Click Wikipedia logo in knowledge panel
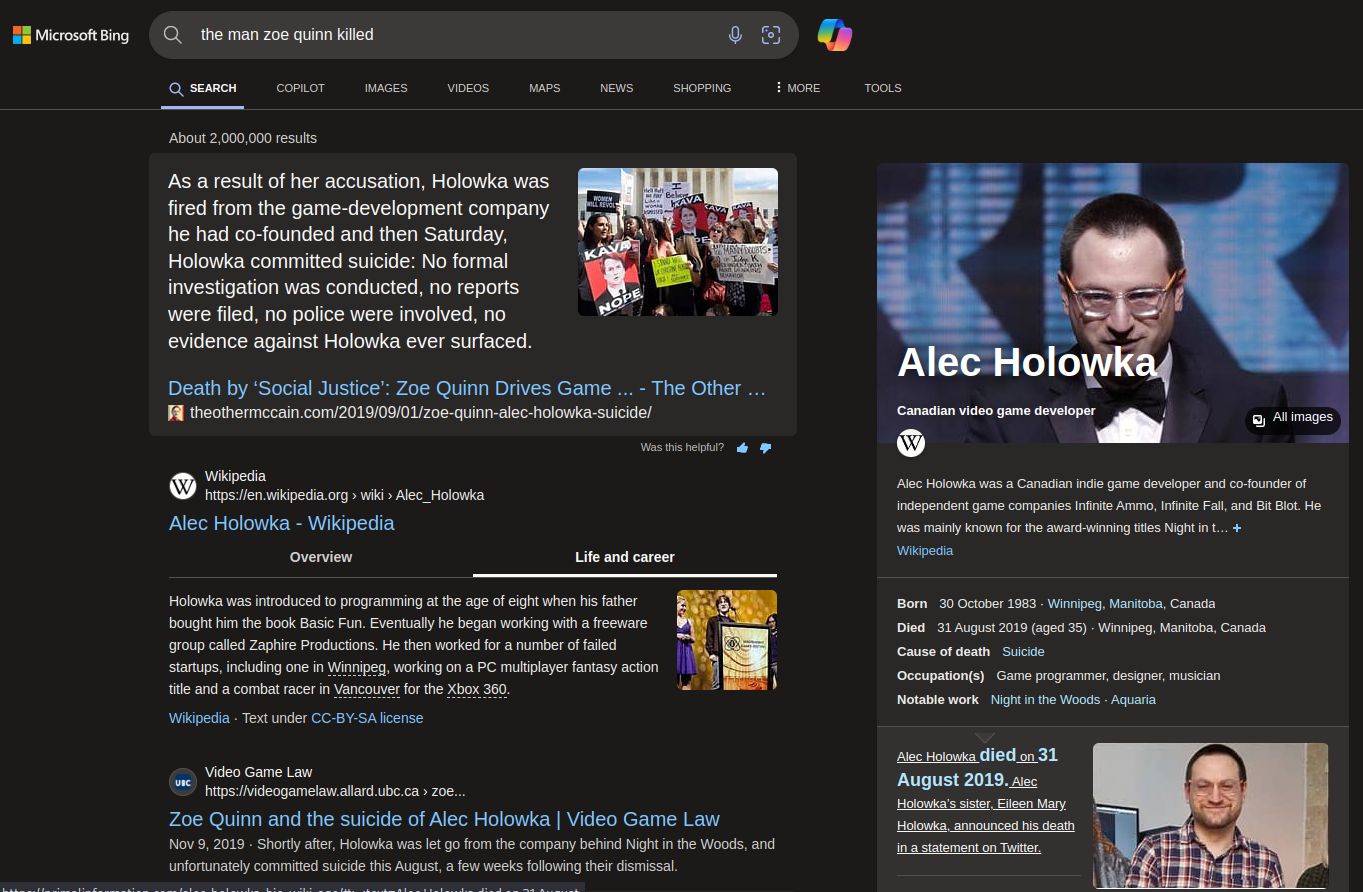Viewport: 1363px width, 892px height. [x=911, y=443]
